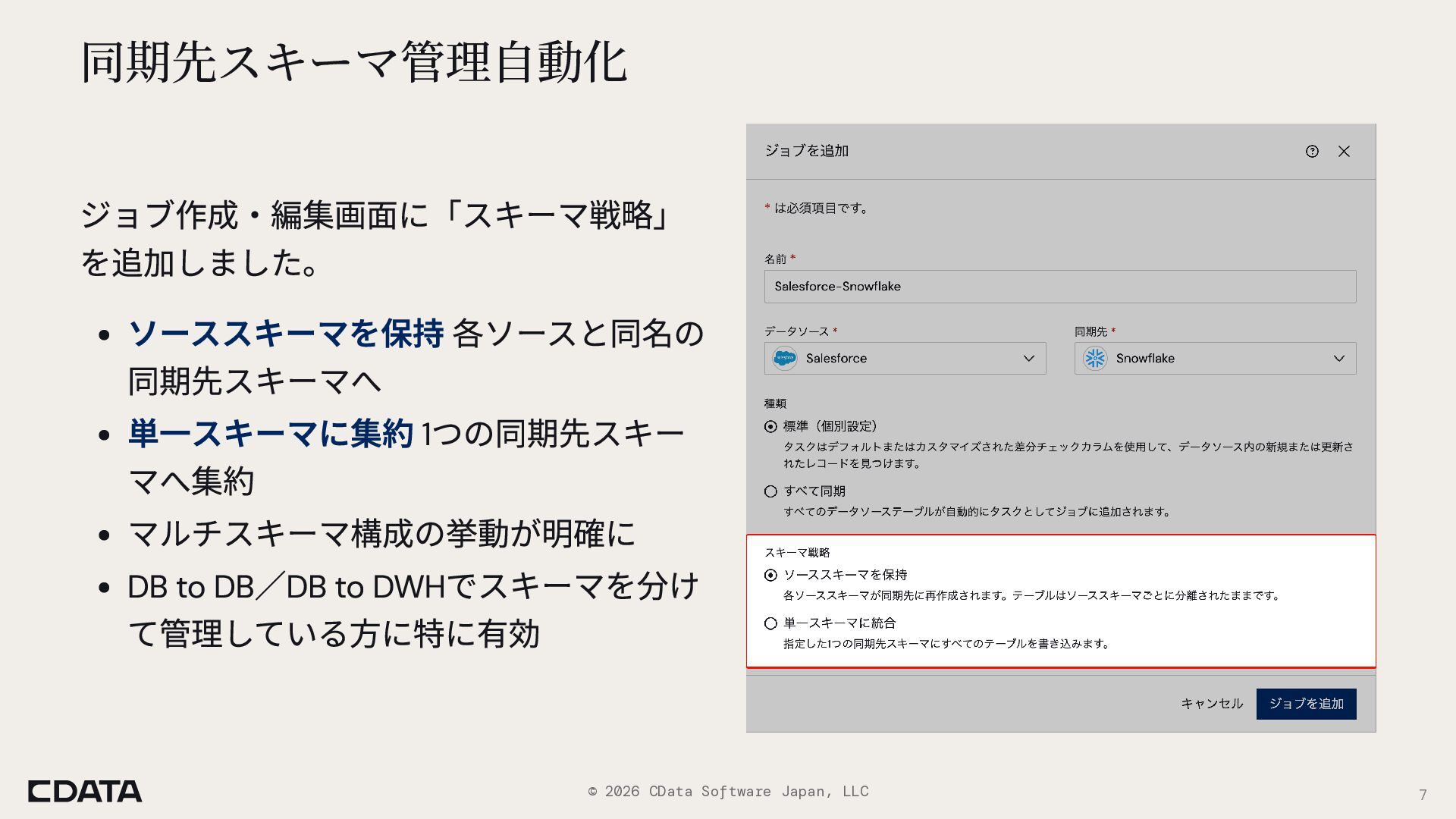The width and height of the screenshot is (1456, 819).
Task: Click the ジョブを追加 dialog title text
Action: click(x=806, y=151)
